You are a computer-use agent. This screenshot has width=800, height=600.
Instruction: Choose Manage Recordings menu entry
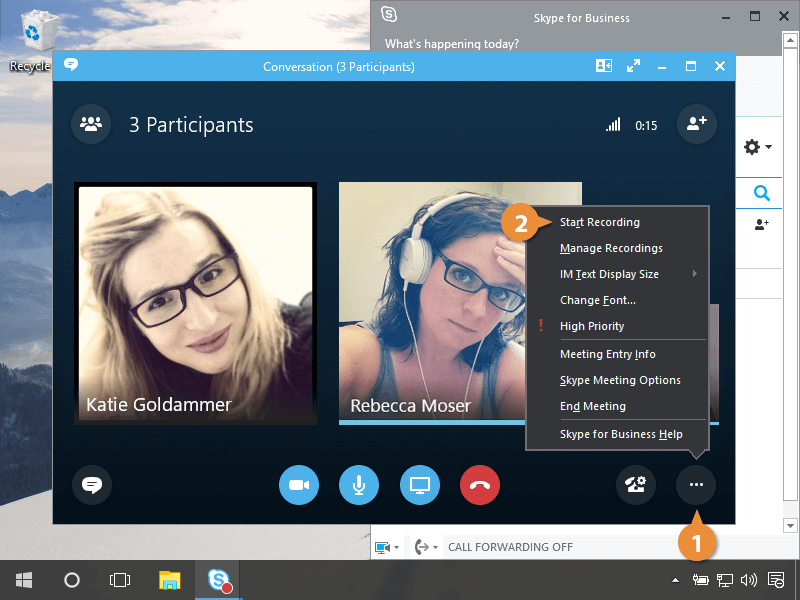(611, 248)
